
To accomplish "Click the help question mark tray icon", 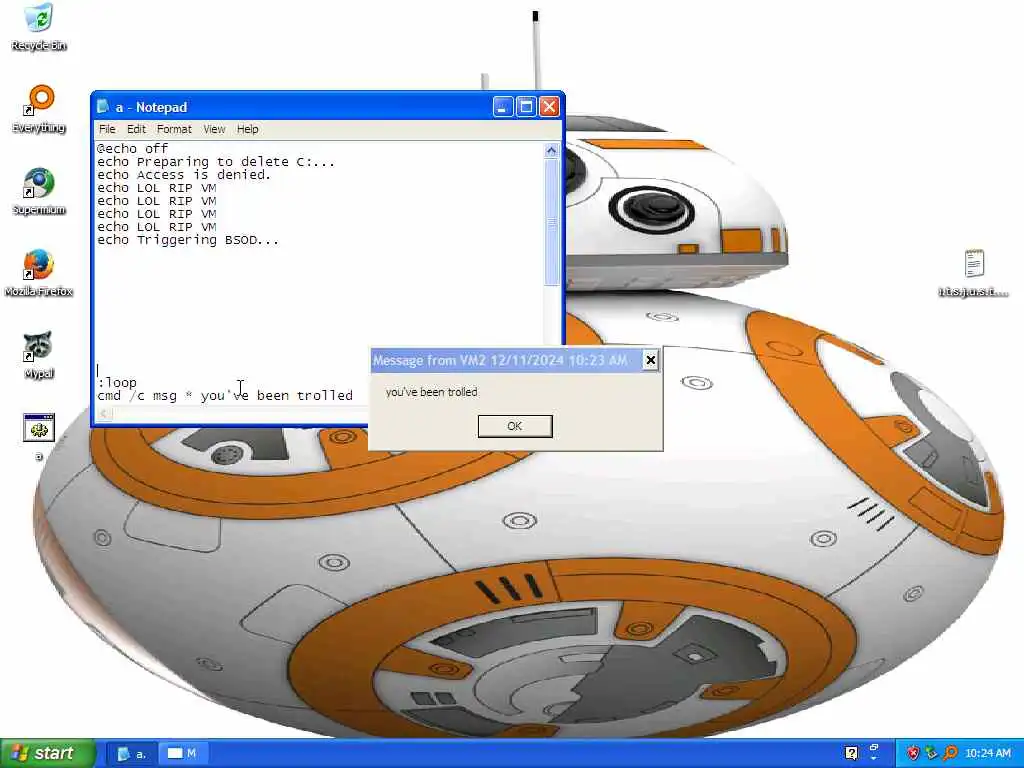I will click(x=852, y=753).
